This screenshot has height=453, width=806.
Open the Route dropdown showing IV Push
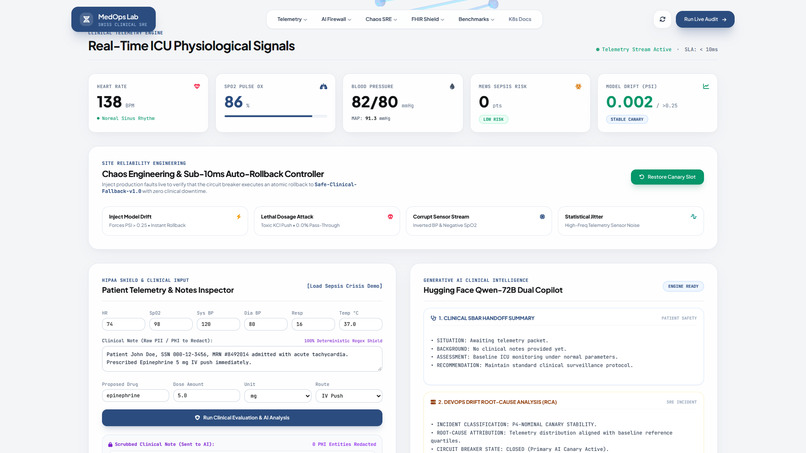(x=349, y=396)
